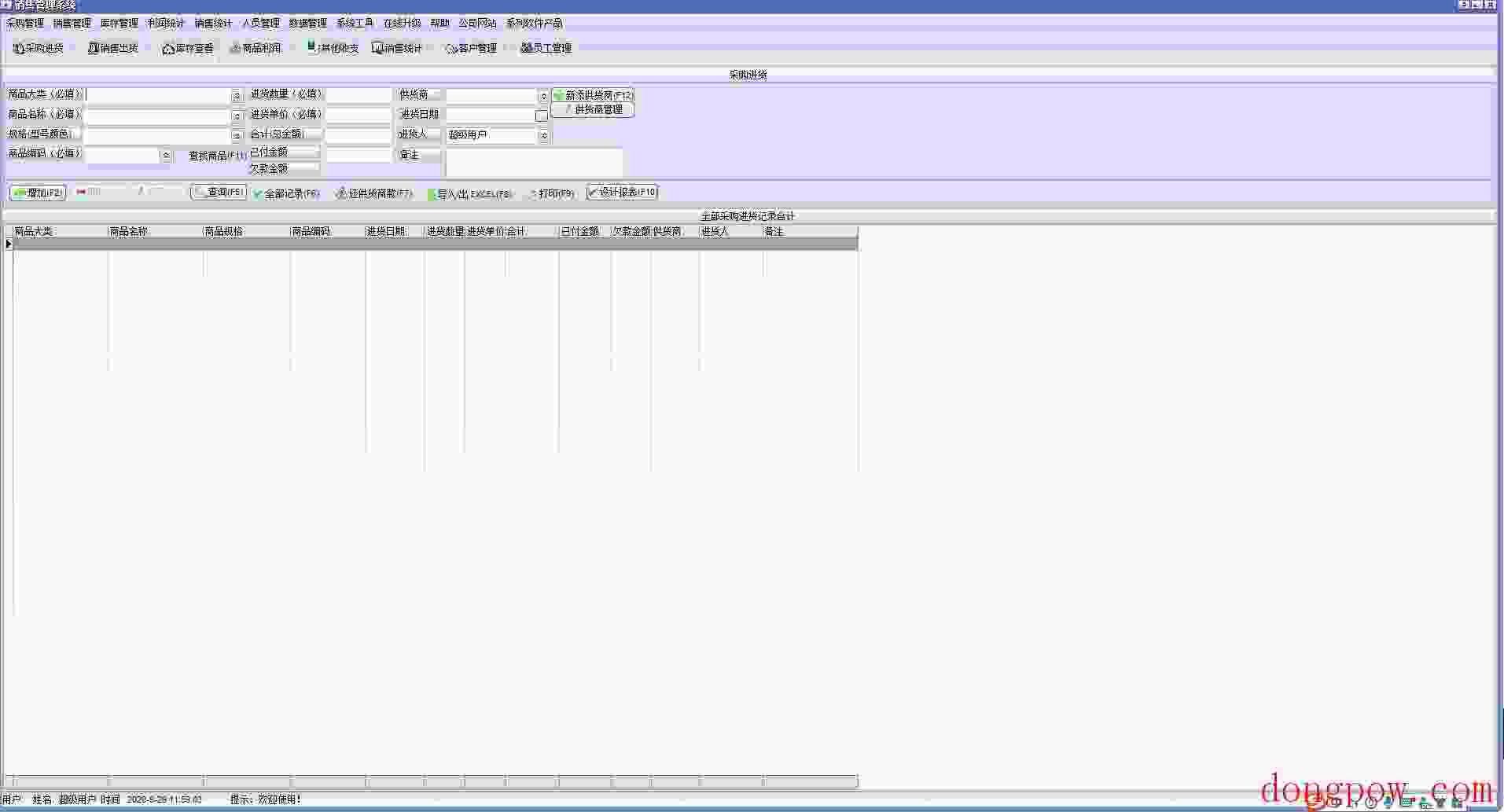Expand the 商品编码 dropdown arrow
This screenshot has width=1504, height=812.
[166, 156]
